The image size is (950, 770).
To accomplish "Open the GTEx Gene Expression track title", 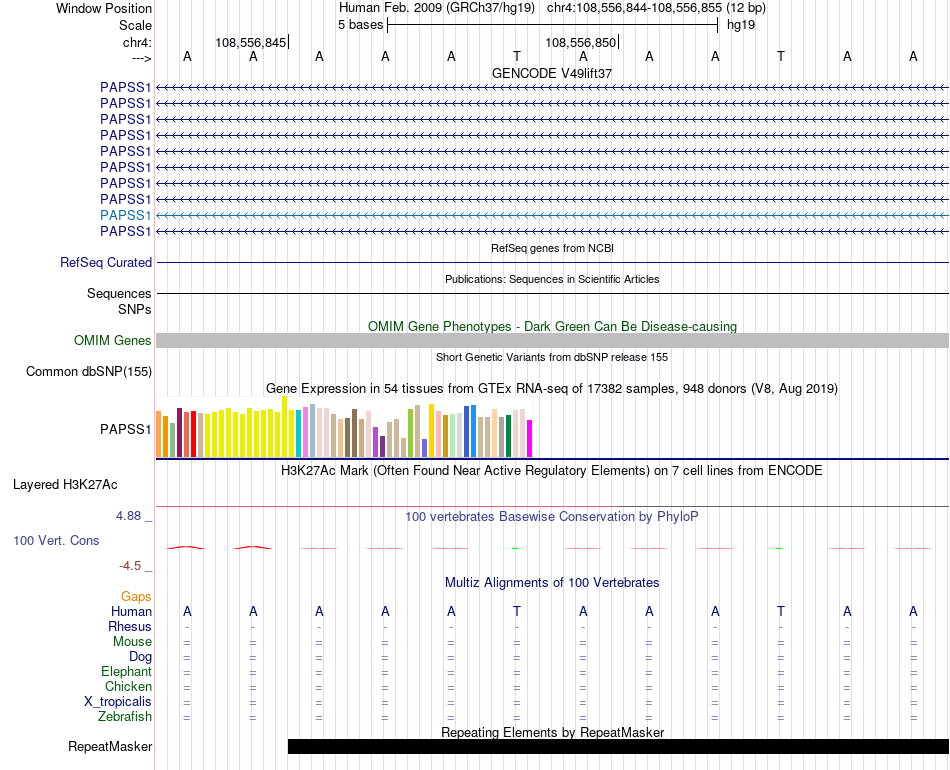I will click(x=552, y=388).
